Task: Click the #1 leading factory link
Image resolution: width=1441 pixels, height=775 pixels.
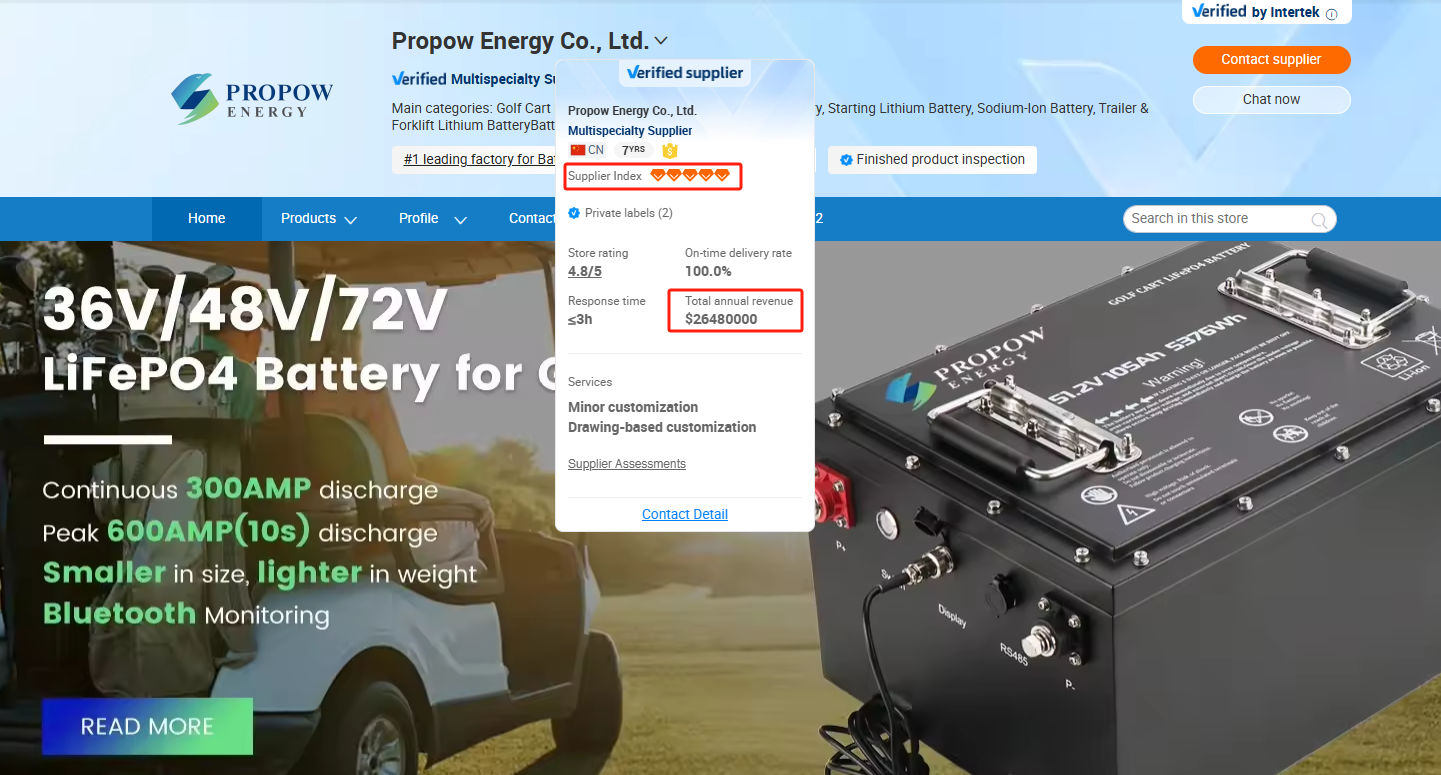Action: 479,159
